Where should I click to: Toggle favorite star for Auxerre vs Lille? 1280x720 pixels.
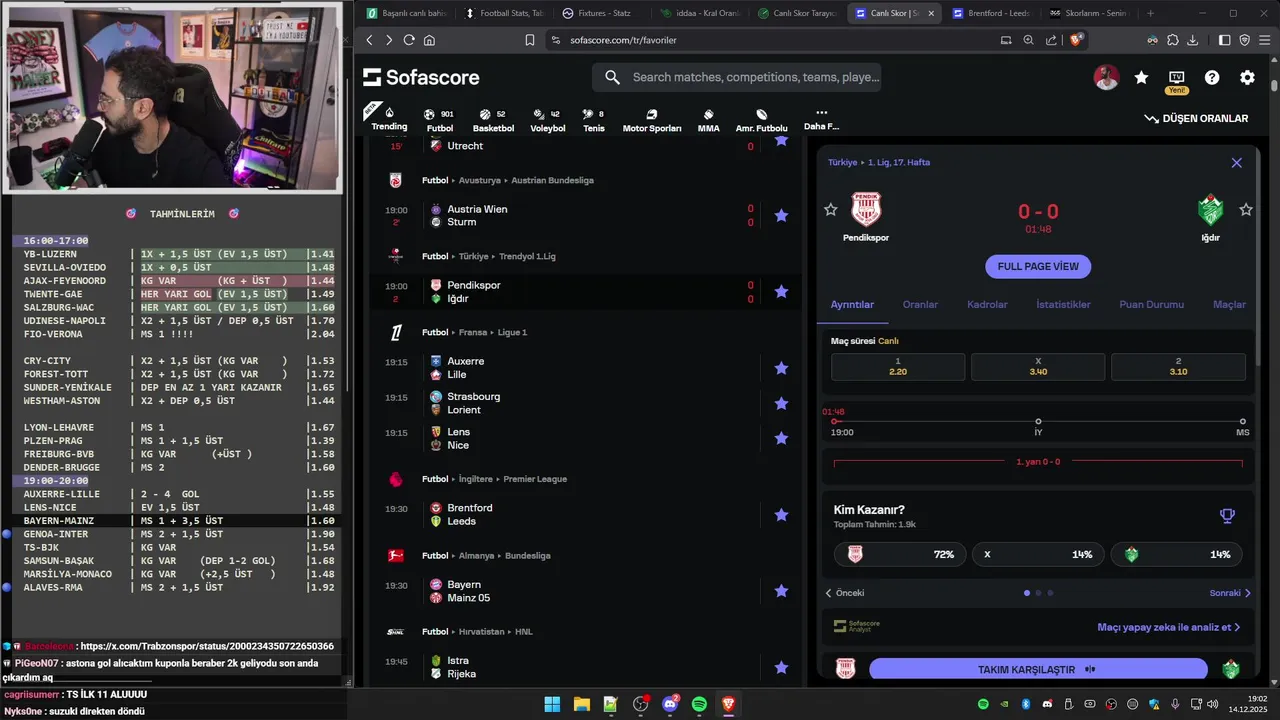pyautogui.click(x=781, y=368)
